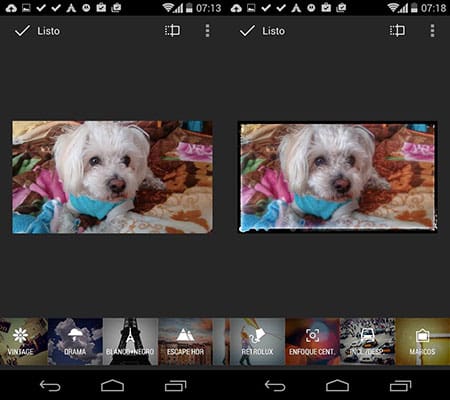Apply the Escape HDR filter
This screenshot has width=450, height=400.
click(185, 342)
